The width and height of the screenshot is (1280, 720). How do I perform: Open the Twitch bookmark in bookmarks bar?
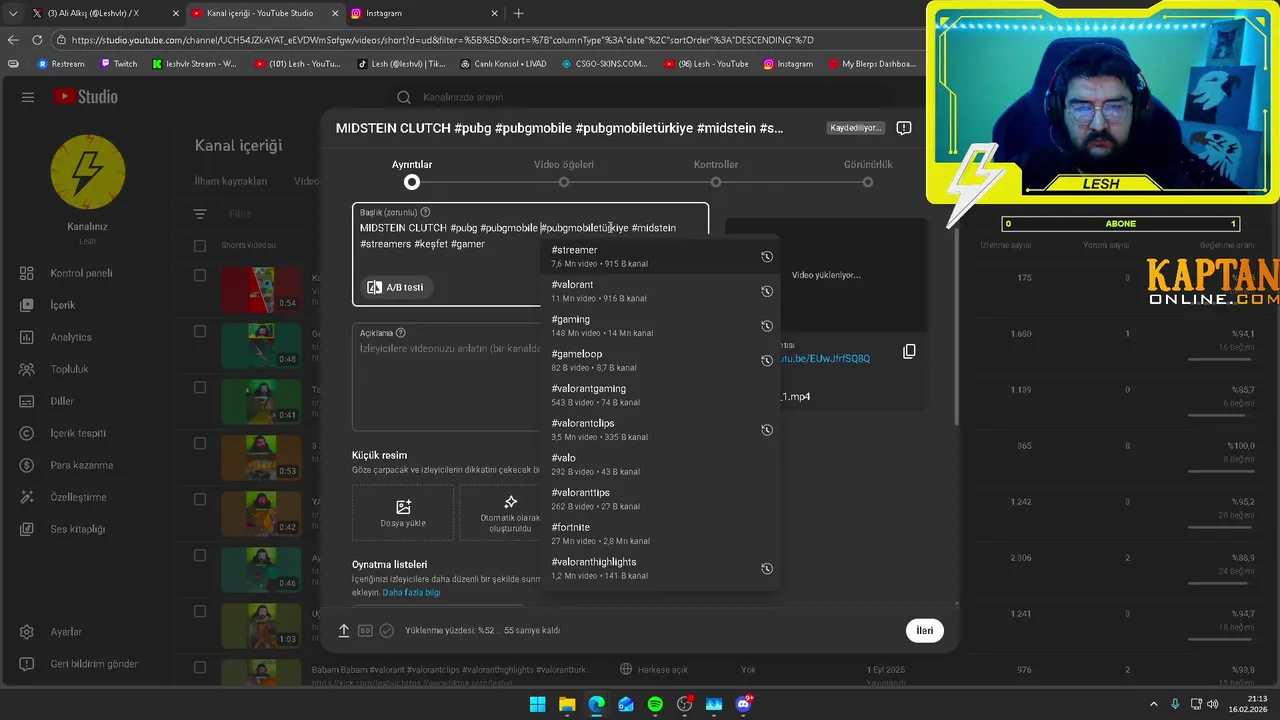[x=119, y=64]
